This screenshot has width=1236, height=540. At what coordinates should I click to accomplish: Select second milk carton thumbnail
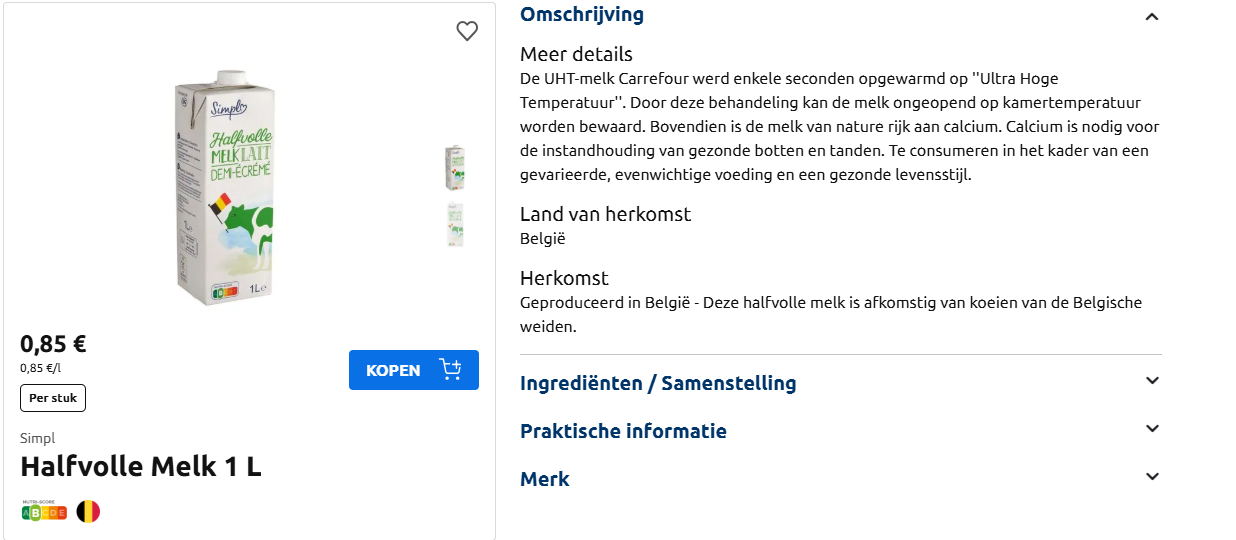point(455,225)
